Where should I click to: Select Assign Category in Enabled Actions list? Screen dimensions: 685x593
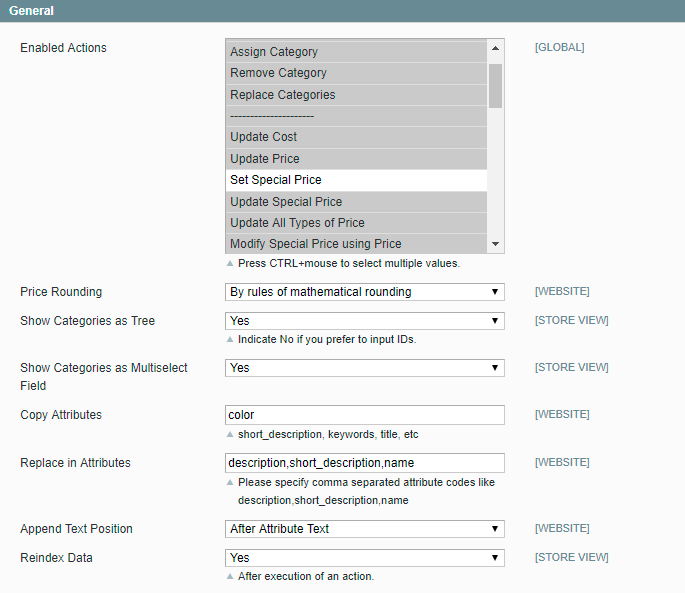[x=356, y=52]
